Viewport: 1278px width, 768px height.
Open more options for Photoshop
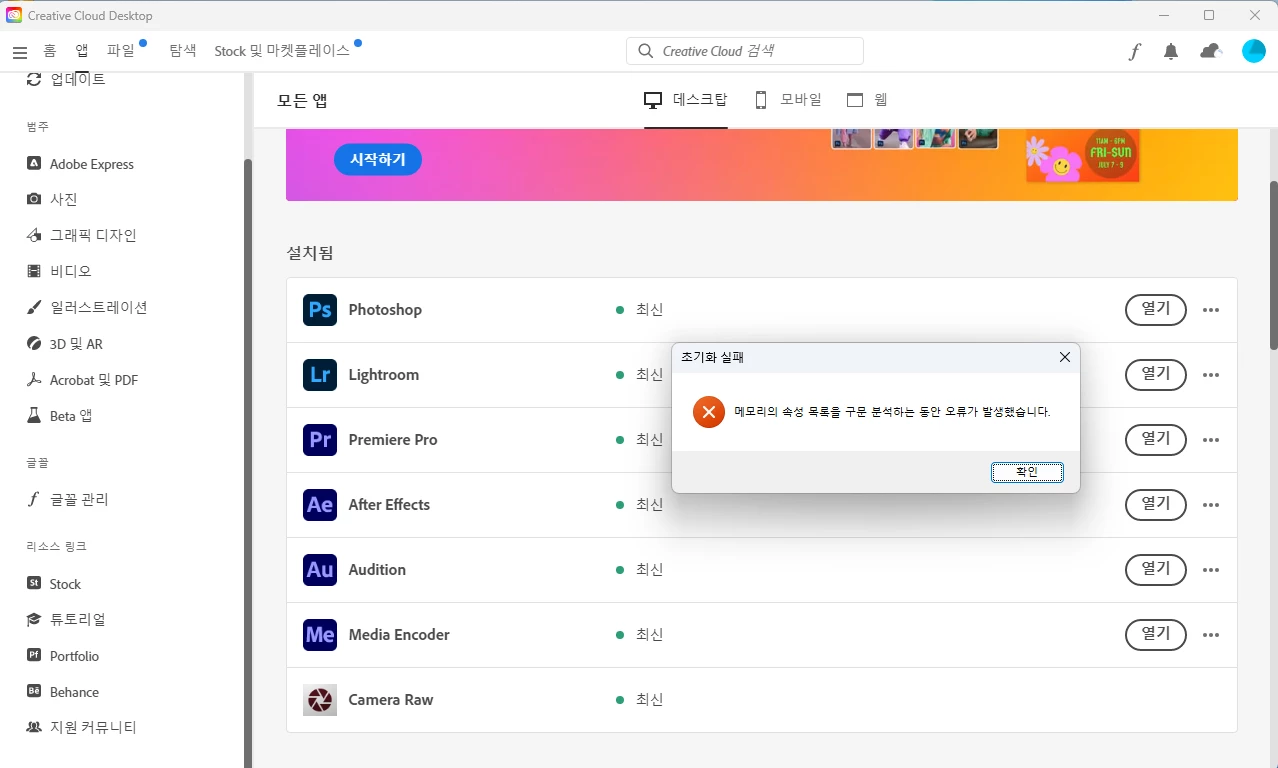pos(1211,310)
